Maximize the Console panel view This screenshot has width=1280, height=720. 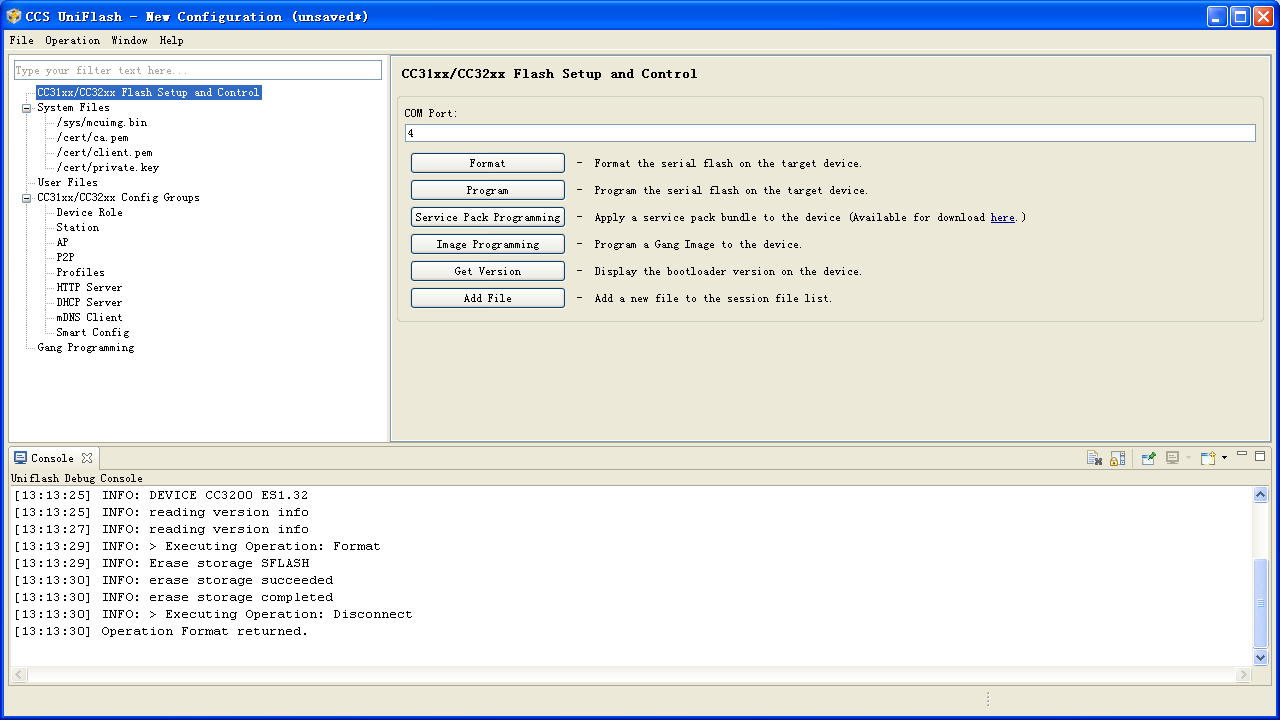coord(1260,455)
